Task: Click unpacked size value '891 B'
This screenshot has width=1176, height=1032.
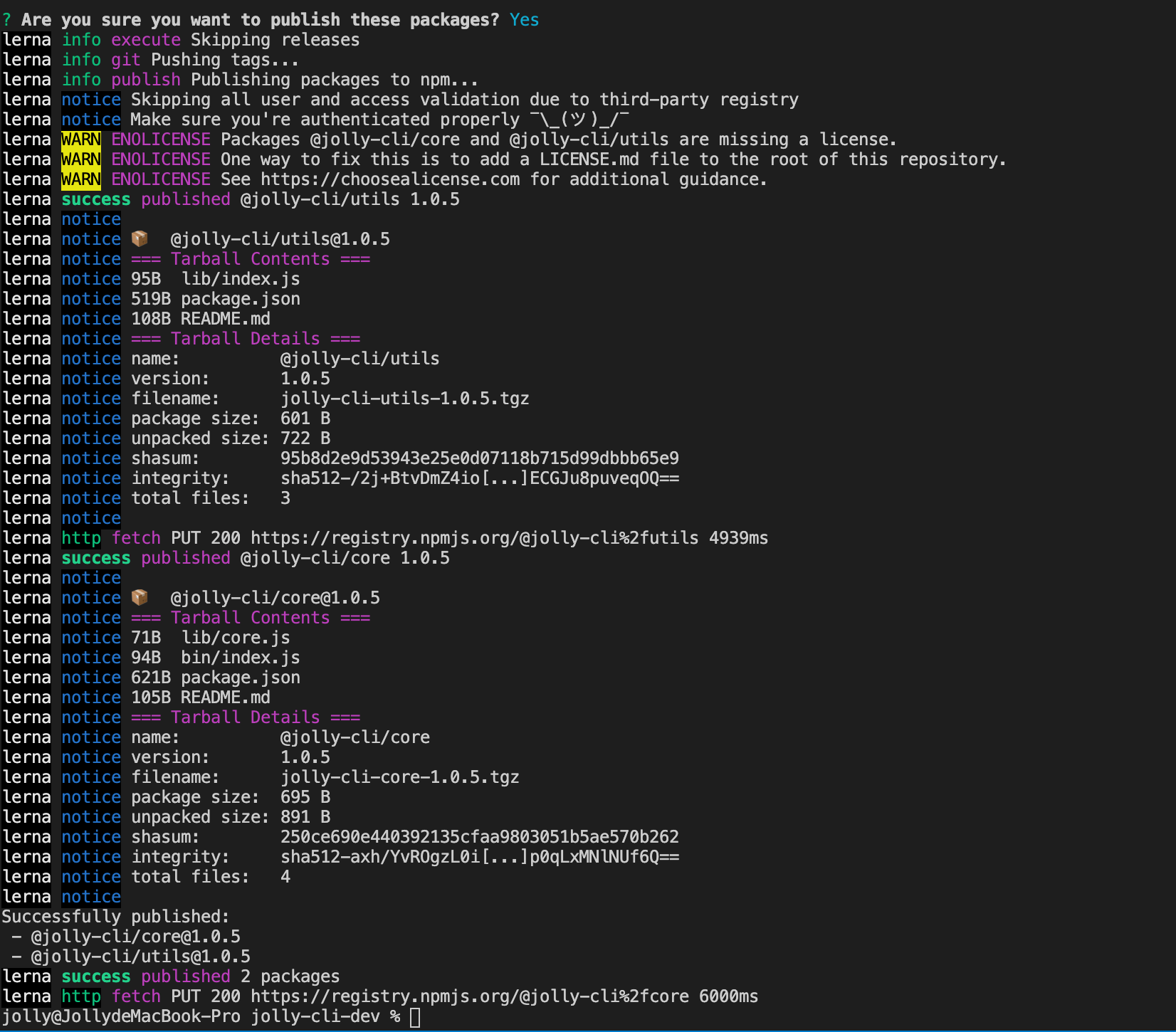Action: point(305,817)
